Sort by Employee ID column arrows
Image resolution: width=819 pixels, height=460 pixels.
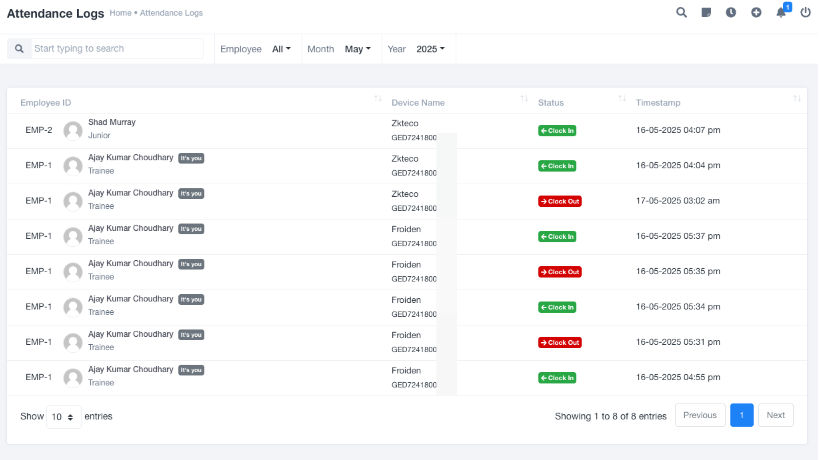[378, 99]
